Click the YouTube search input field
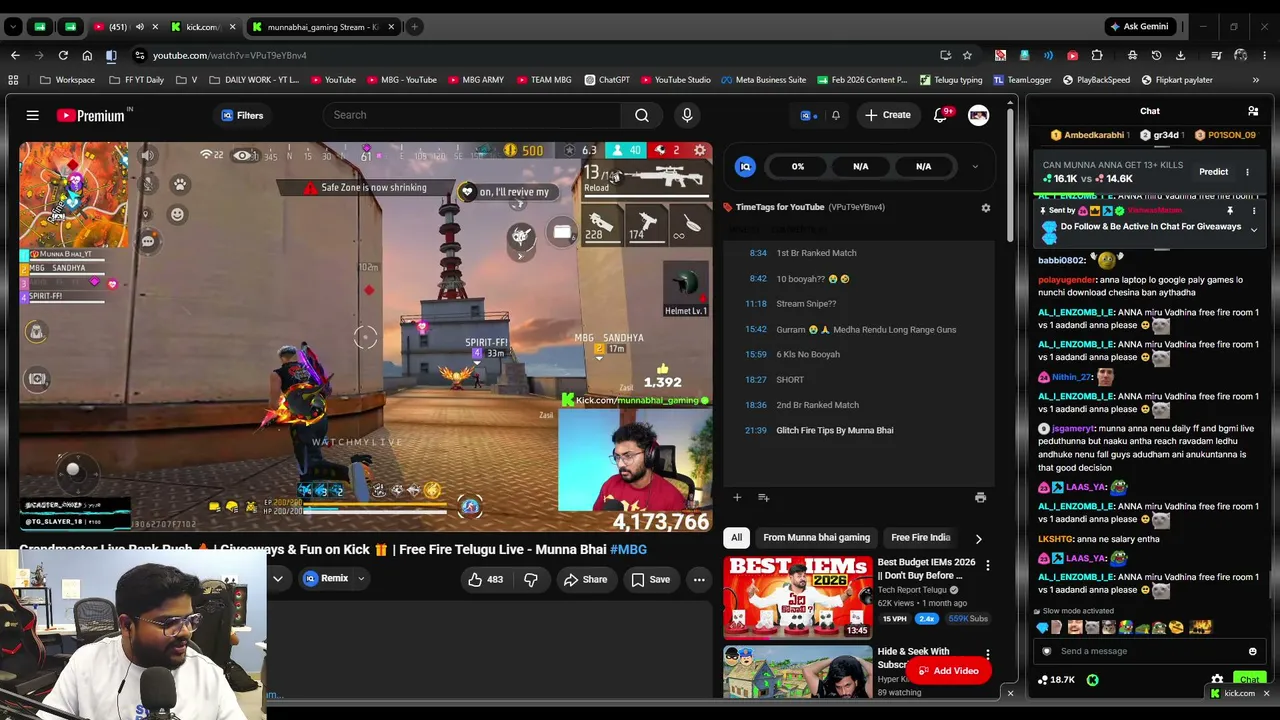 [x=471, y=115]
